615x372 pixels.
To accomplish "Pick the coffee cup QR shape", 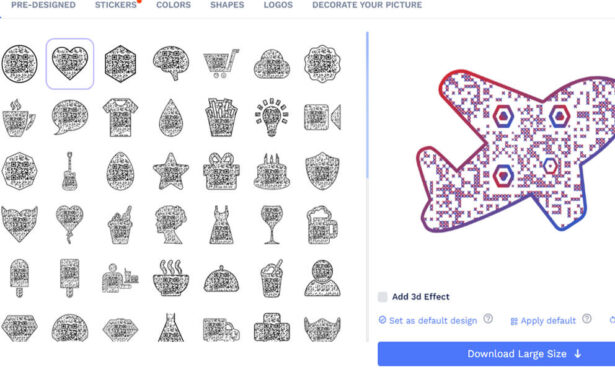I will (18, 118).
